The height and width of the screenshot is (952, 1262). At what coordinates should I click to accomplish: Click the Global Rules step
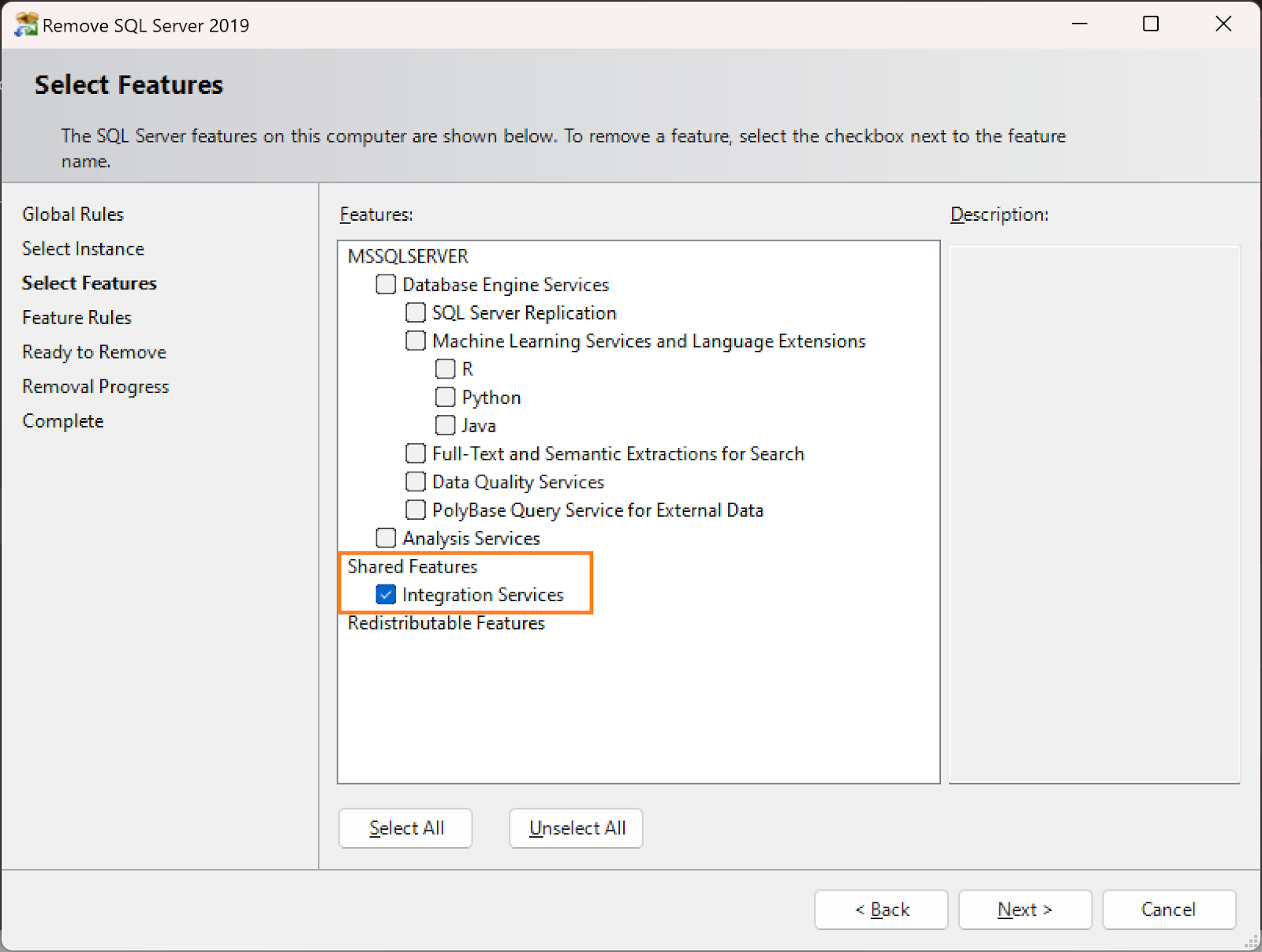pos(73,215)
